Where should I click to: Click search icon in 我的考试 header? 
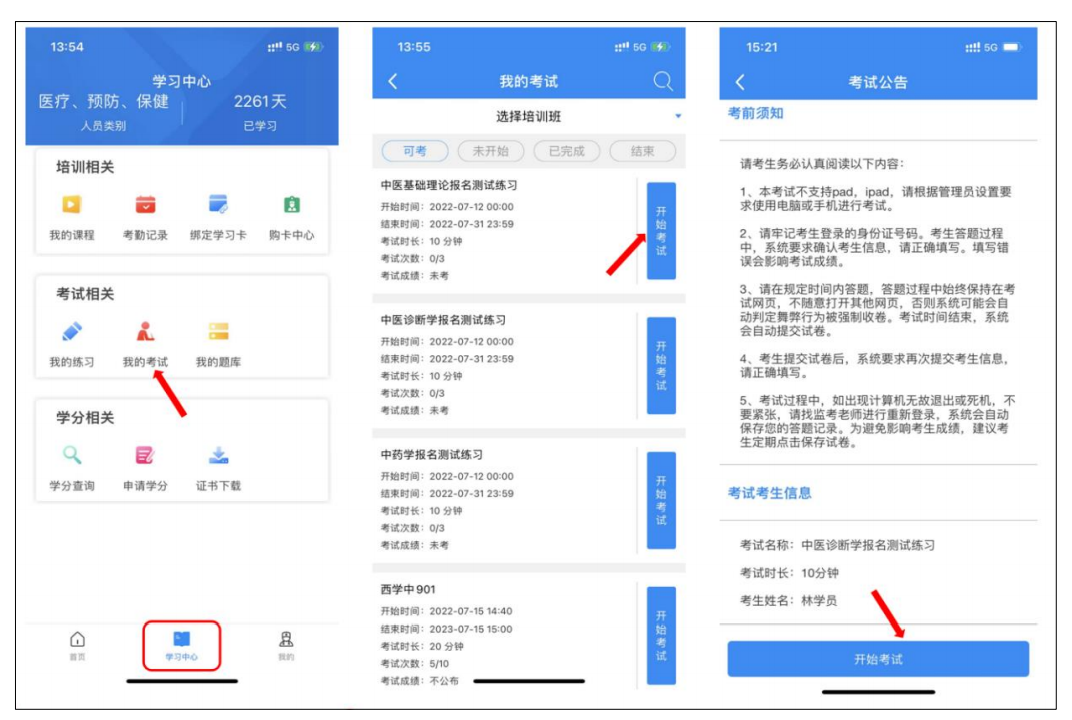click(662, 82)
